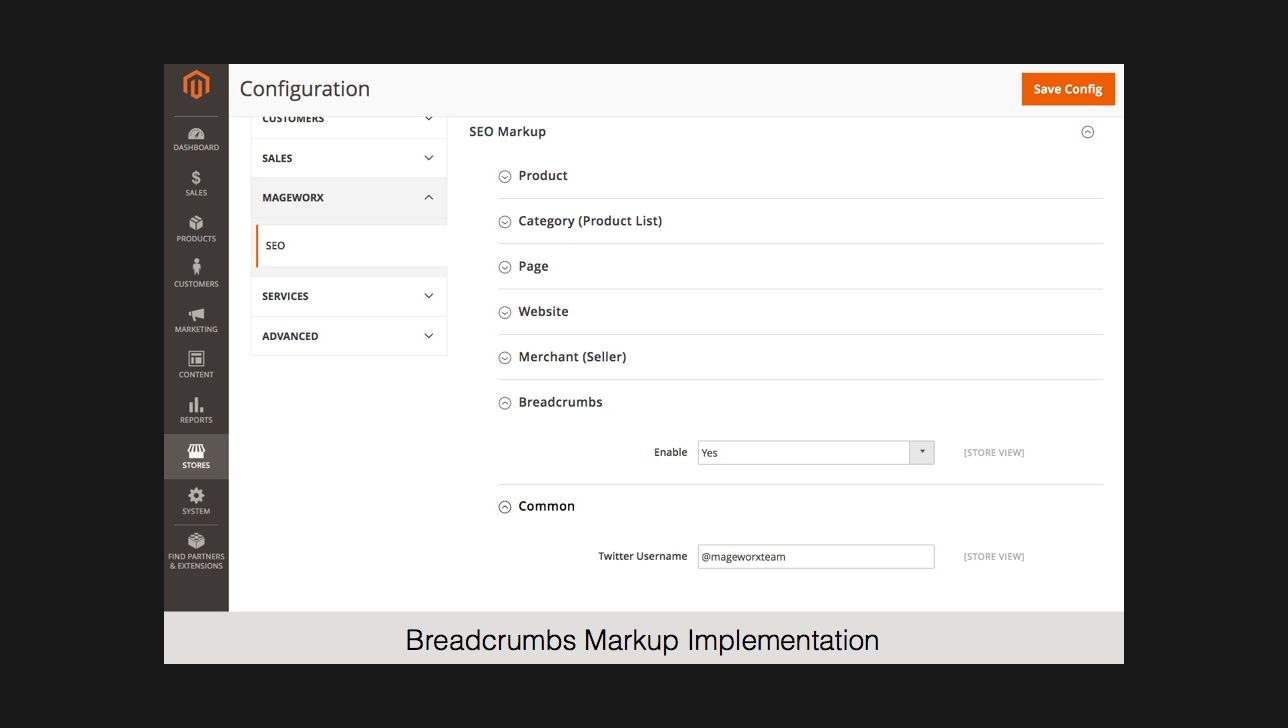Click the Twitter Username input field
The image size is (1288, 728).
(815, 557)
